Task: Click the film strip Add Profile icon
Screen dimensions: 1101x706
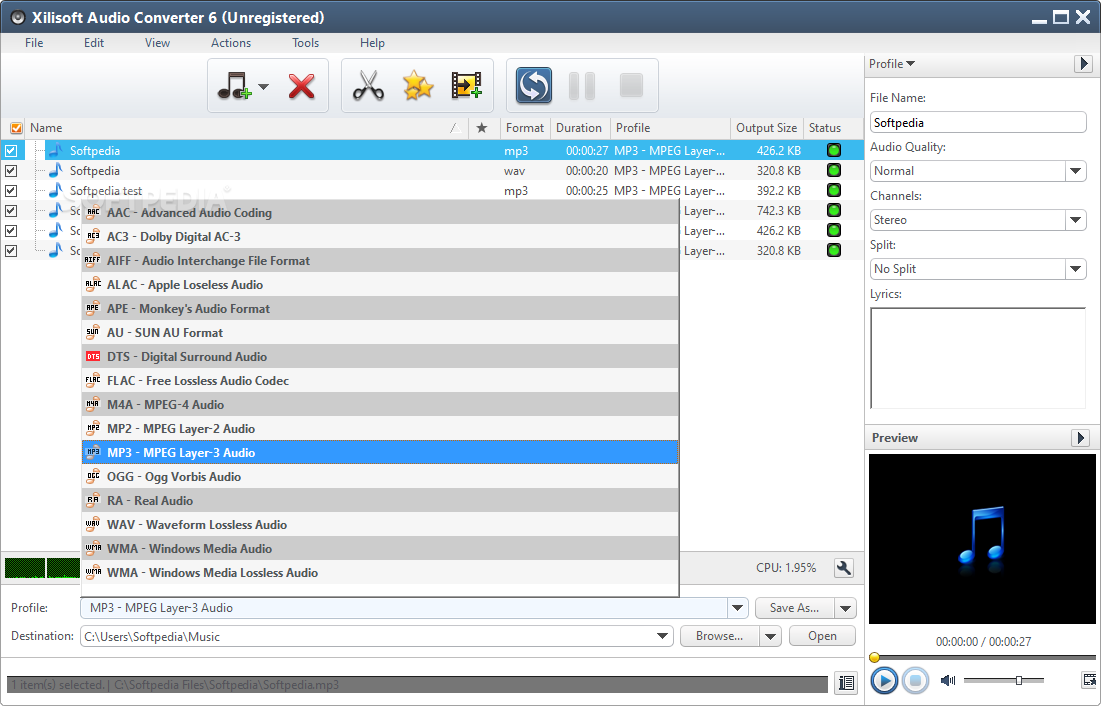Action: [466, 86]
